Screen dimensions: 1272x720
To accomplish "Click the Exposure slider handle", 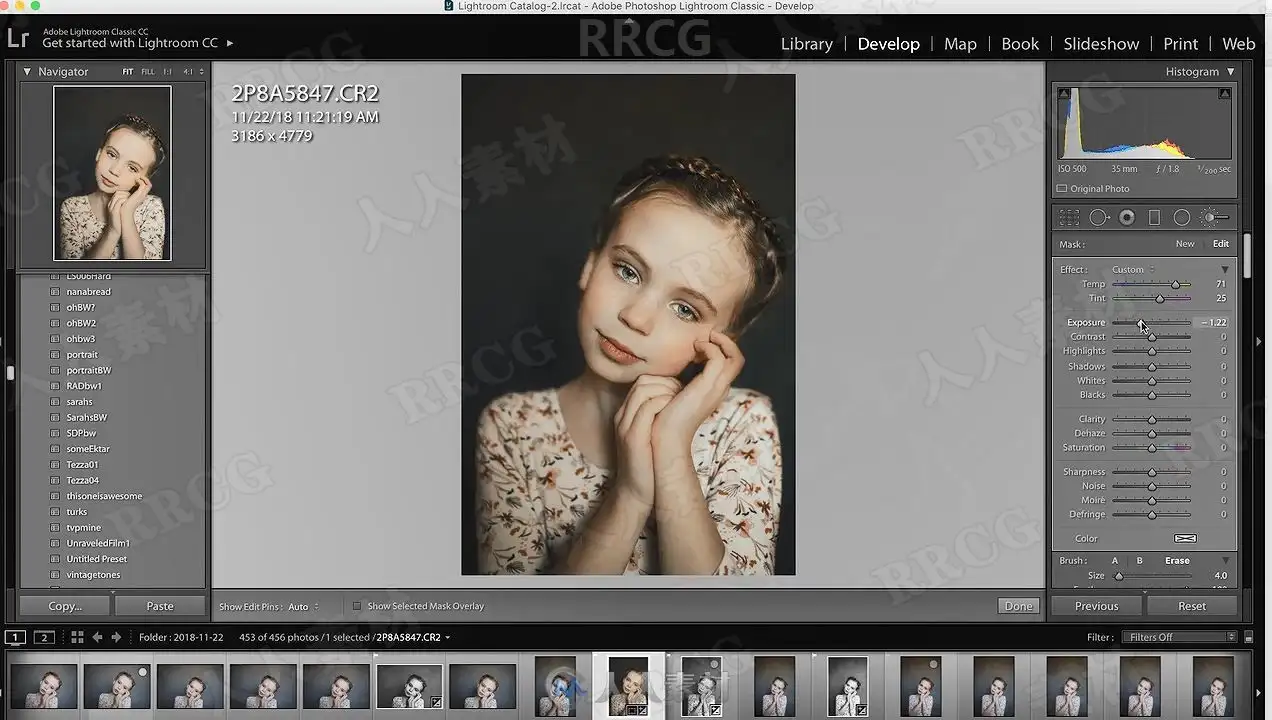I will click(x=1140, y=323).
